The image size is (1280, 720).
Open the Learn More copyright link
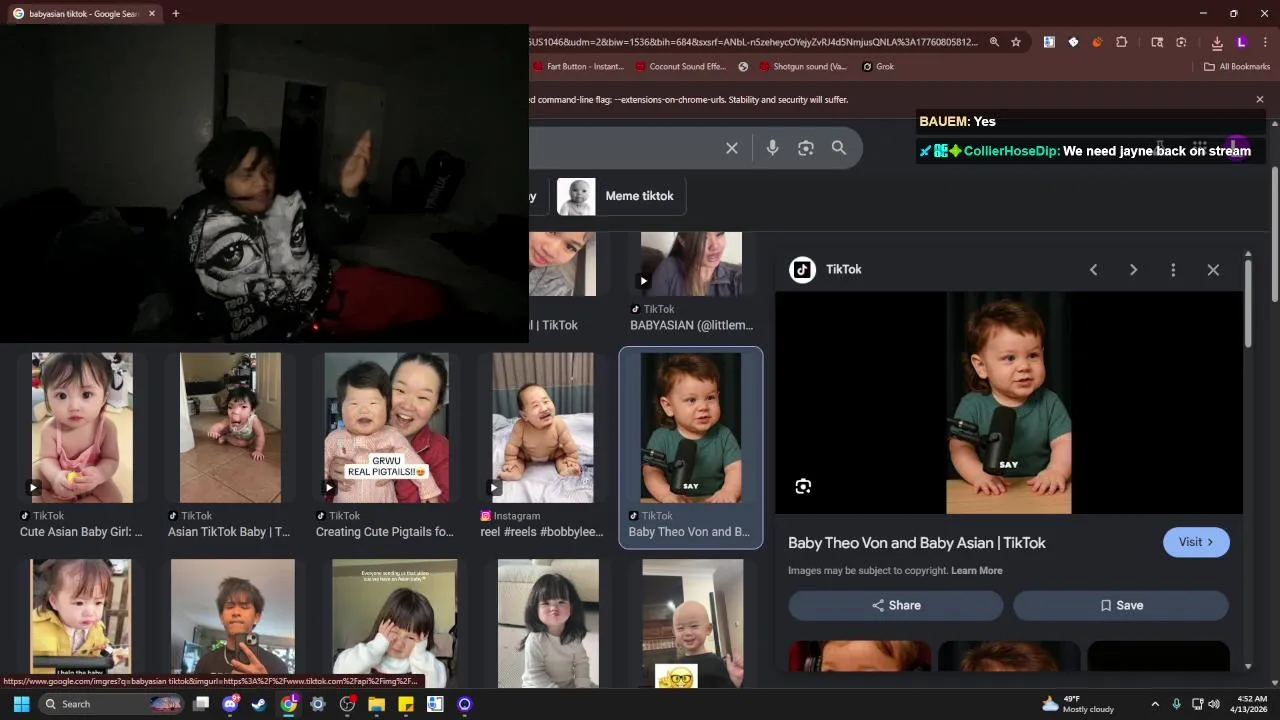[x=977, y=571]
